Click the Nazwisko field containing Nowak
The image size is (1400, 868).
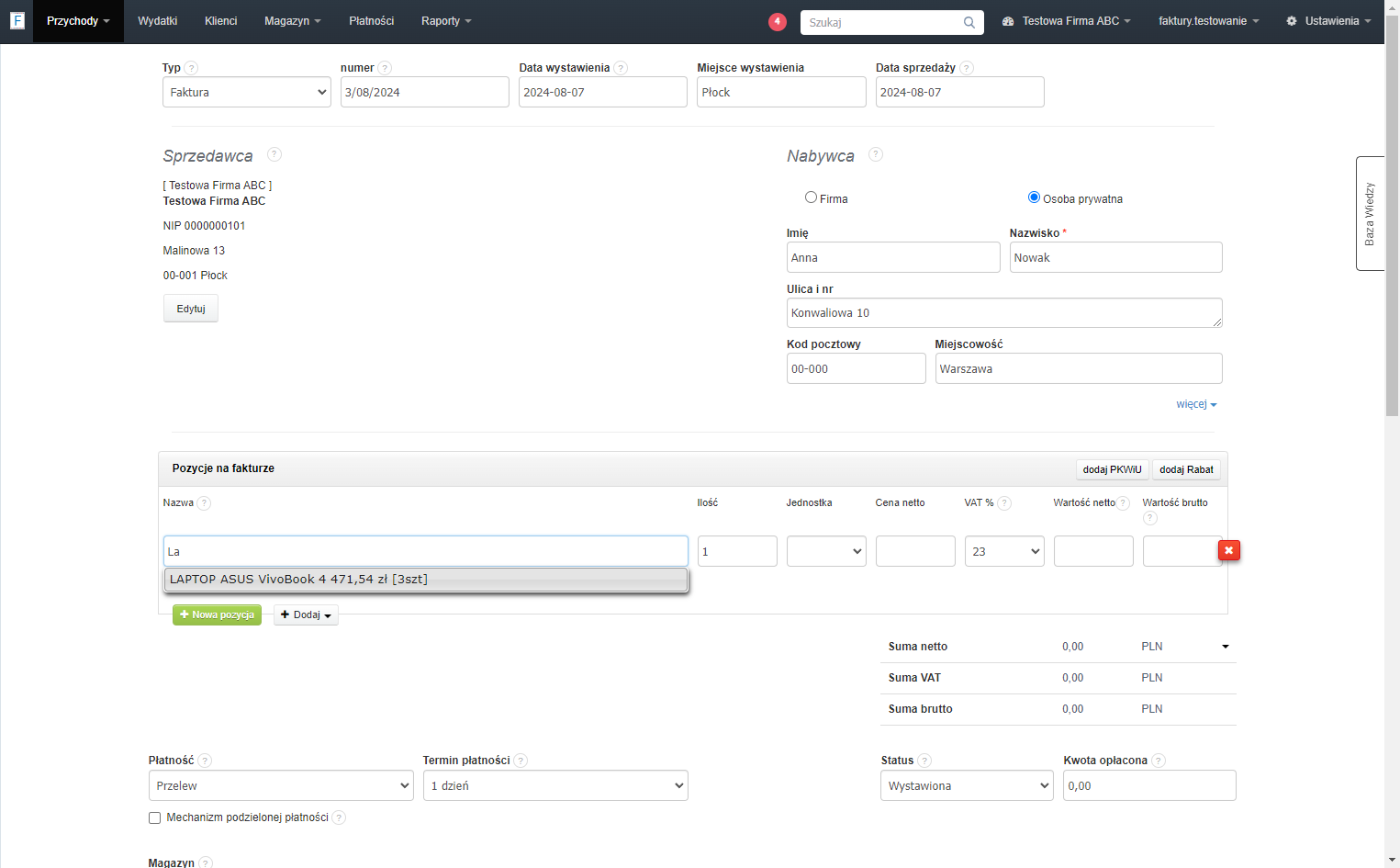pos(1115,257)
